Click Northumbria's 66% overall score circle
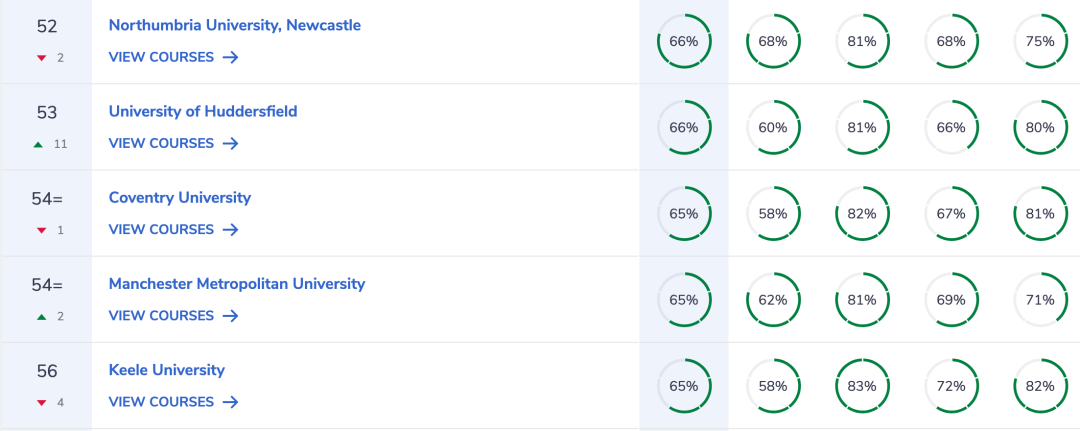This screenshot has width=1080, height=431. pyautogui.click(x=684, y=41)
